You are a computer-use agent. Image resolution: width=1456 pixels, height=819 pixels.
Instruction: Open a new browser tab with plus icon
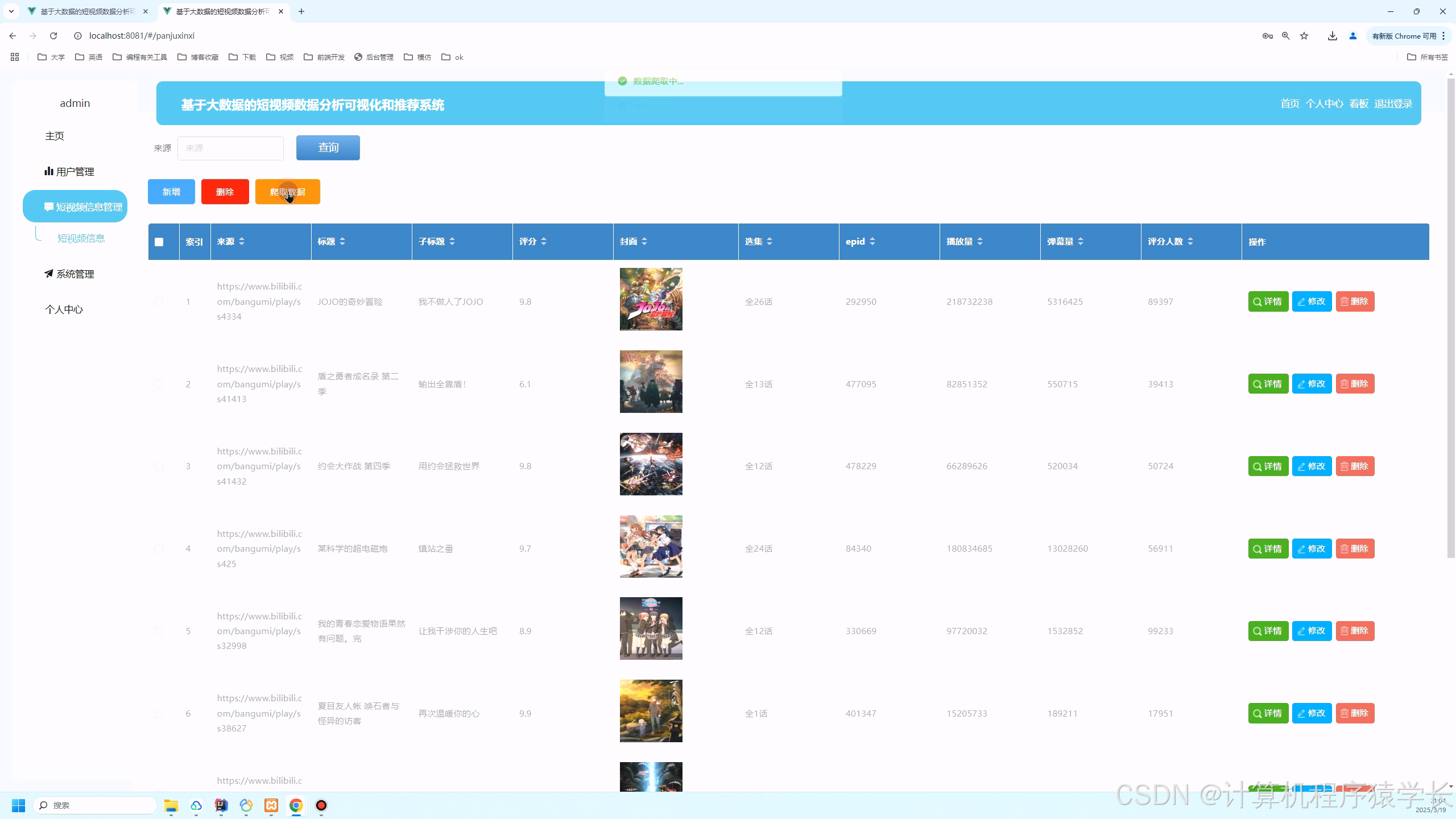301,11
